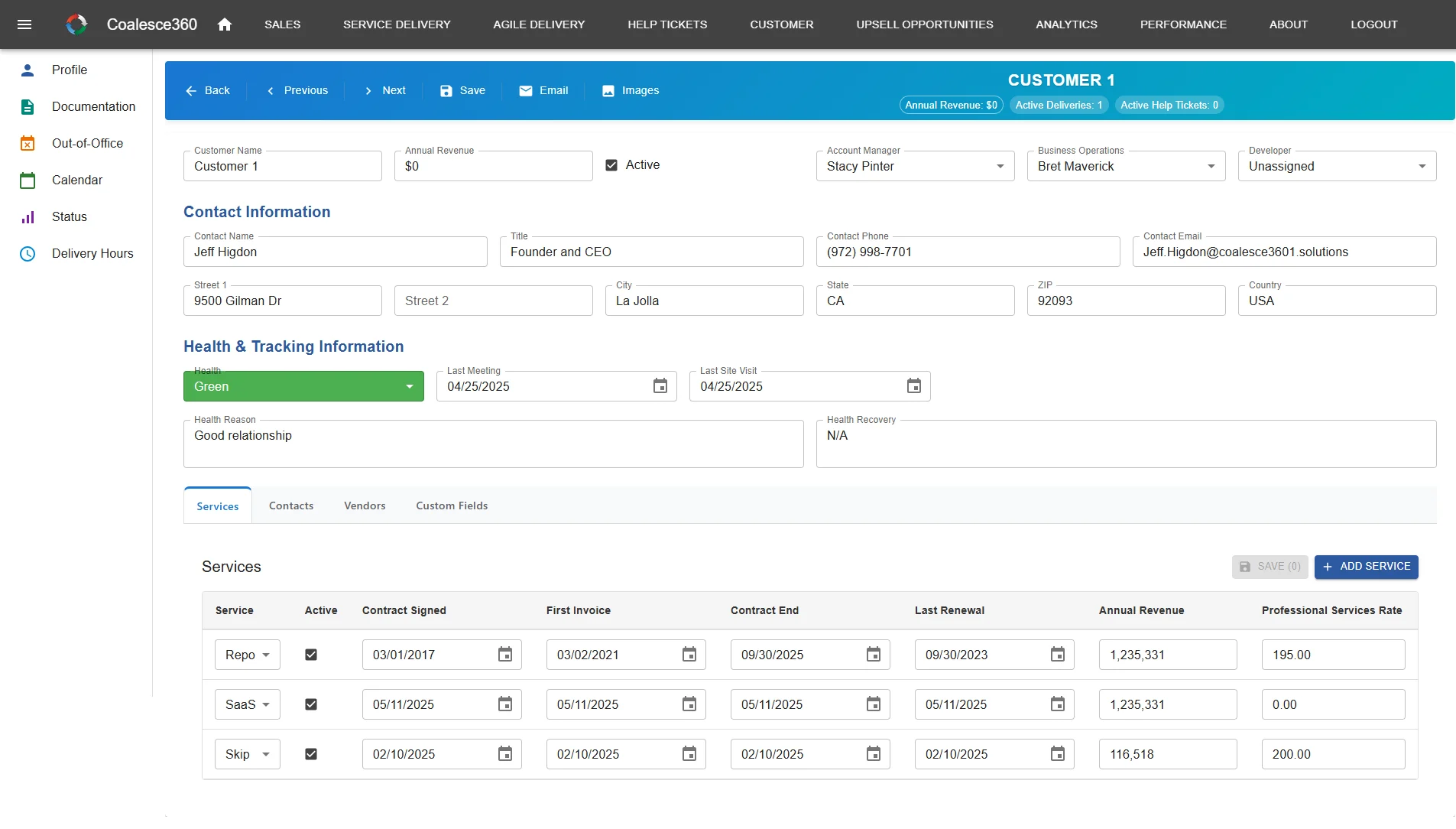The width and height of the screenshot is (1456, 829).
Task: Switch to the Contacts tab
Action: tap(291, 506)
